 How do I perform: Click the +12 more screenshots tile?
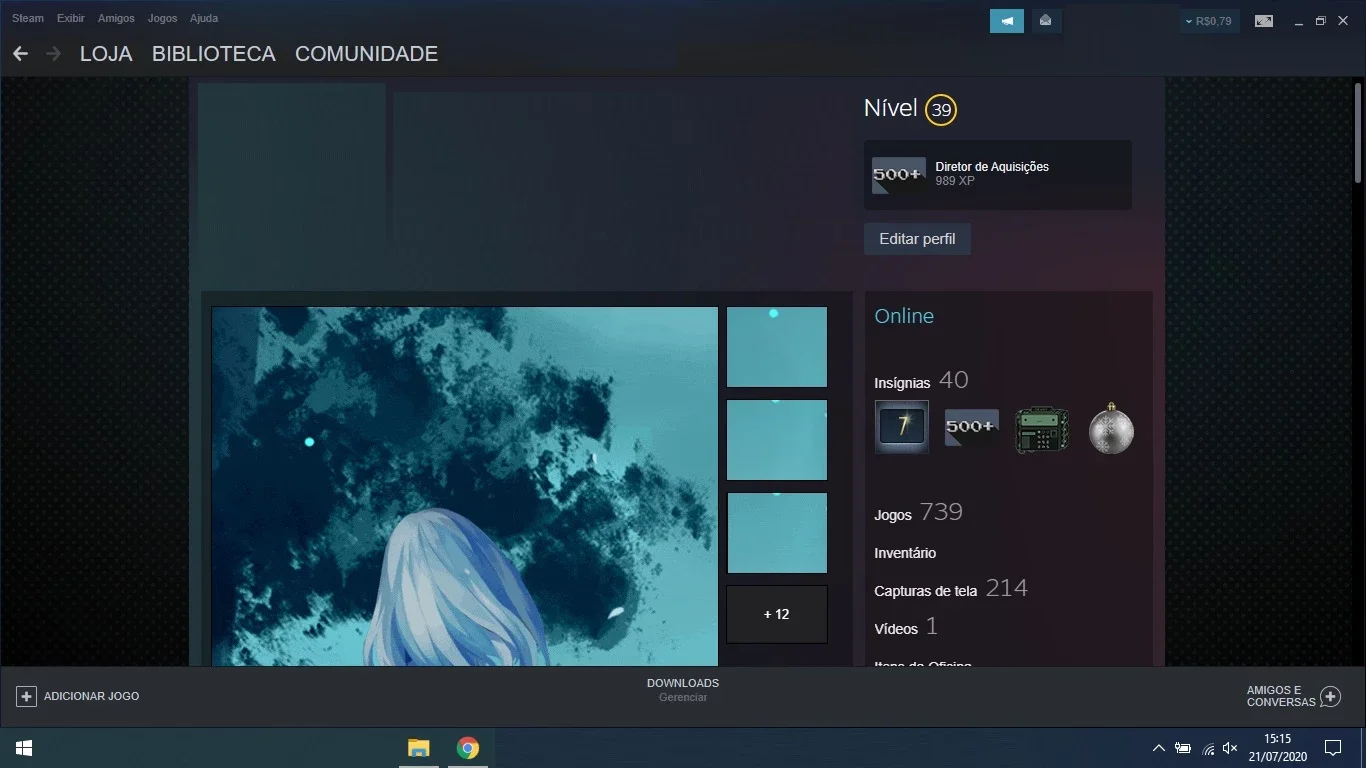click(777, 614)
